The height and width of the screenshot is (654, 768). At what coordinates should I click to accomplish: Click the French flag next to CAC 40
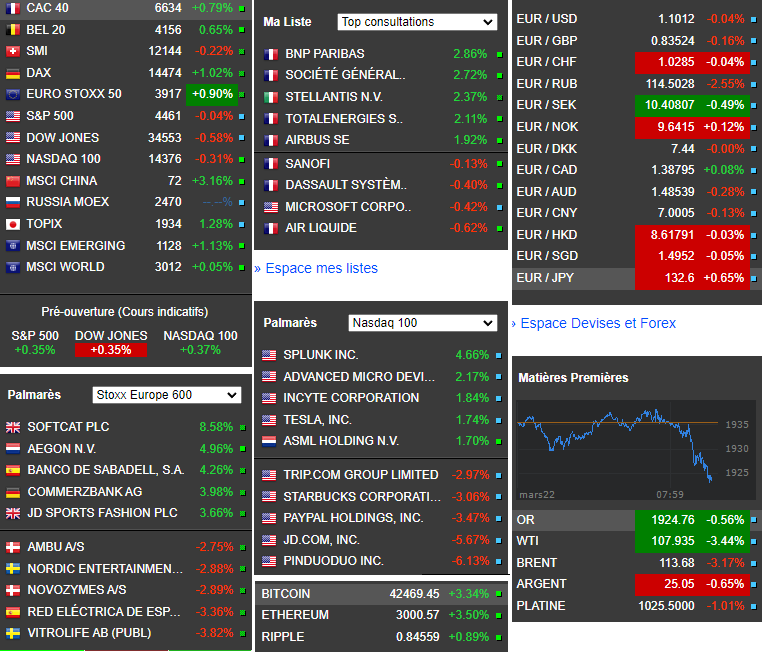click(13, 8)
